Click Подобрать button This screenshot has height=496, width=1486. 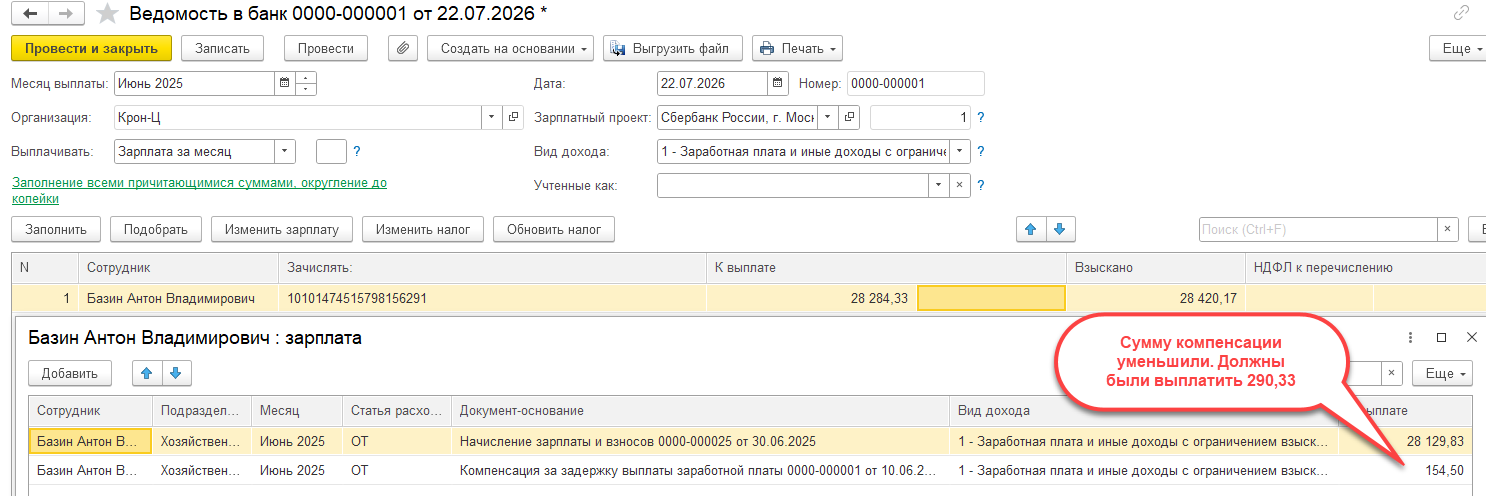pyautogui.click(x=156, y=230)
